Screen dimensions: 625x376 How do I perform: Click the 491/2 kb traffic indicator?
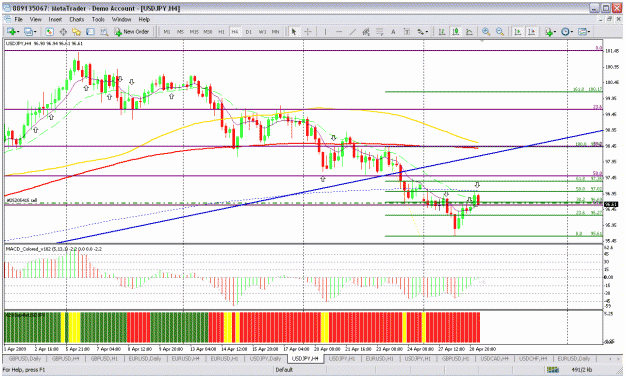(581, 370)
